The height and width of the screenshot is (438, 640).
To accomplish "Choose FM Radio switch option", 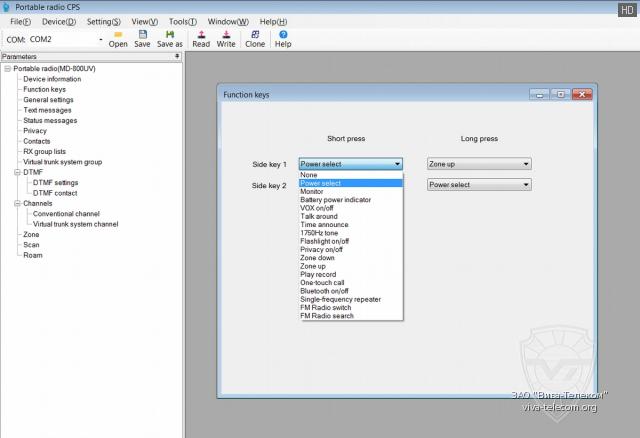I will click(x=351, y=308).
